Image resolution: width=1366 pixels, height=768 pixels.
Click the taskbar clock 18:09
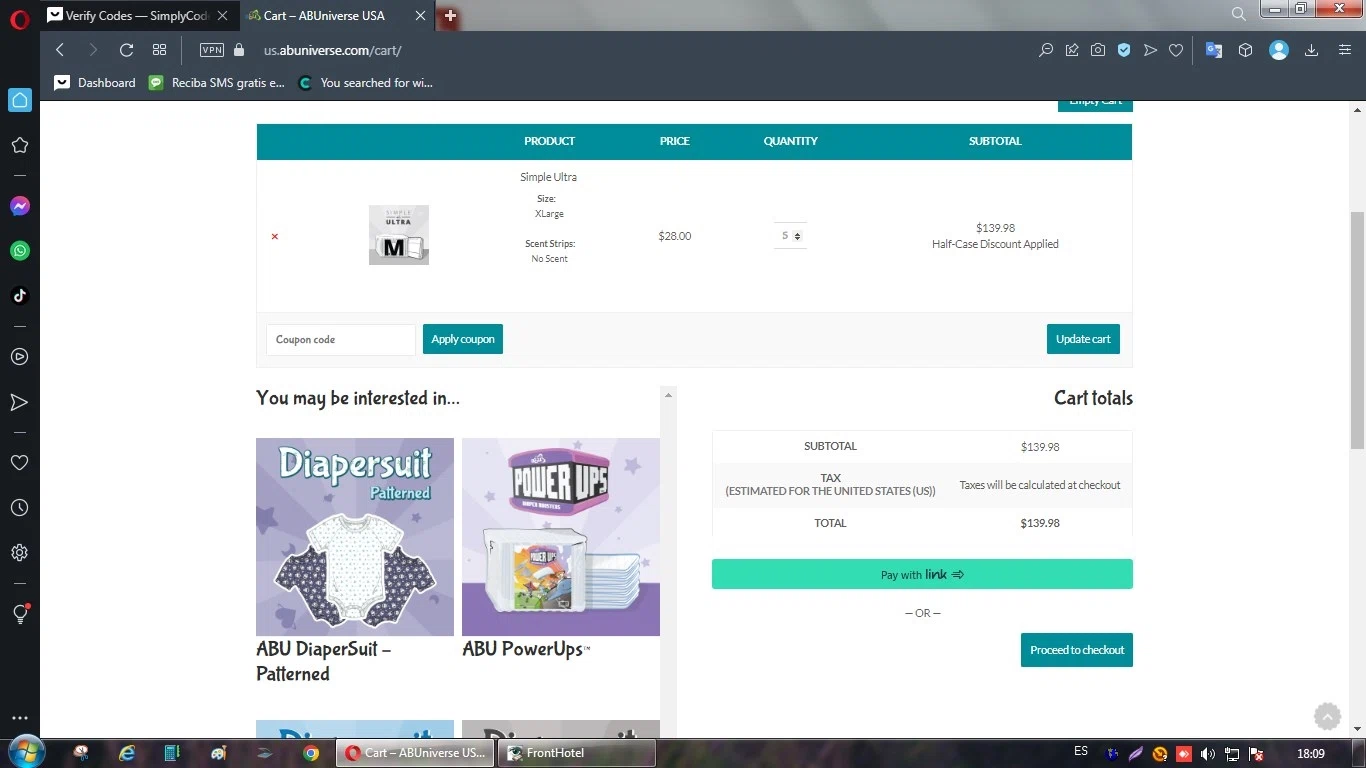pos(1310,753)
